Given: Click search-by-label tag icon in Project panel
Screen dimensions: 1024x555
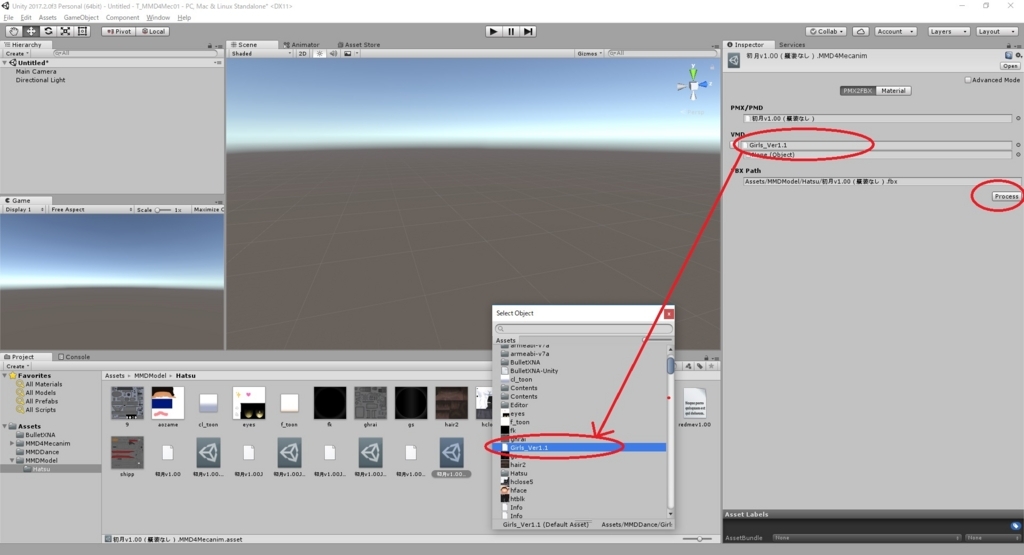Looking at the screenshot, I should [699, 366].
